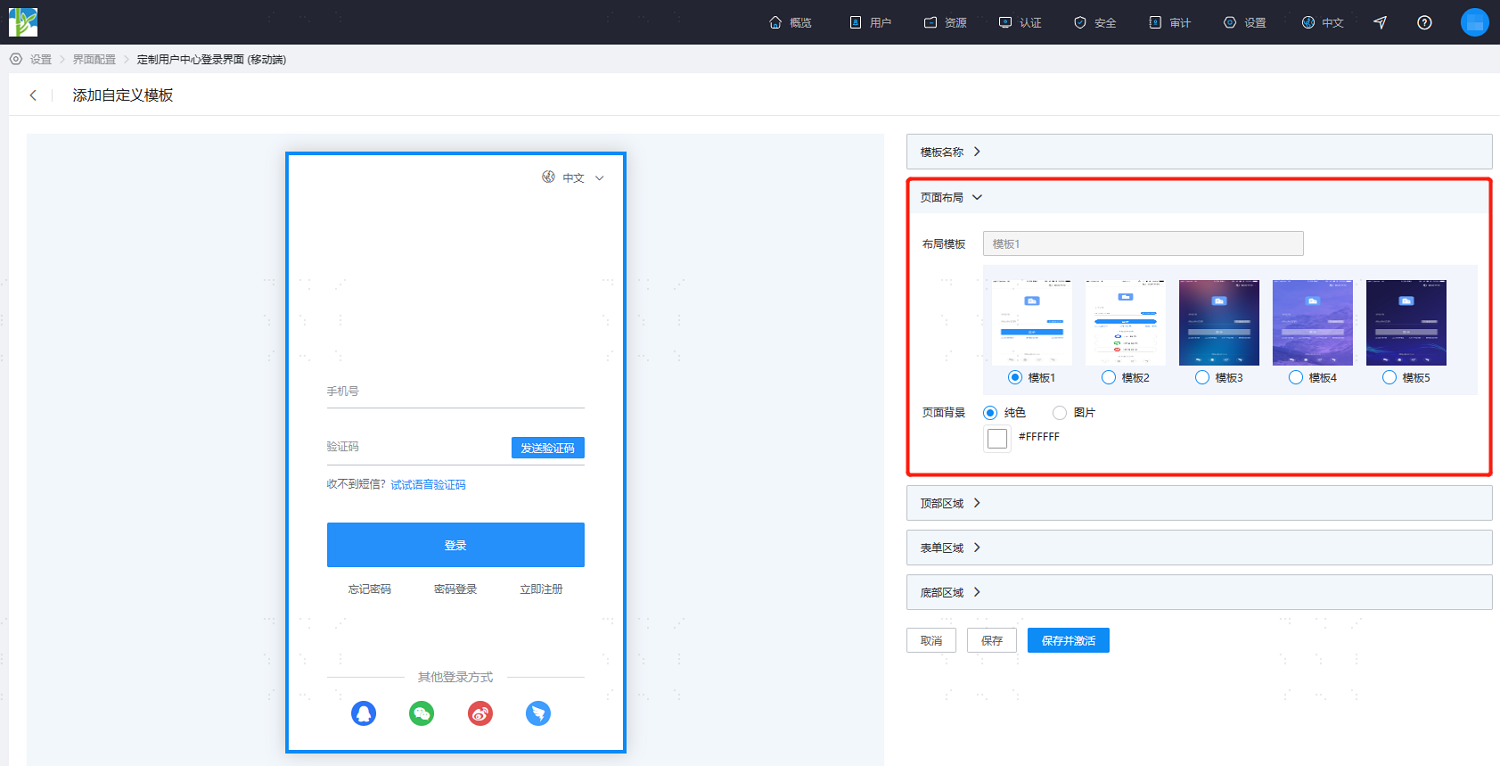Click the 取消 cancel button
This screenshot has width=1500, height=766.
point(931,640)
